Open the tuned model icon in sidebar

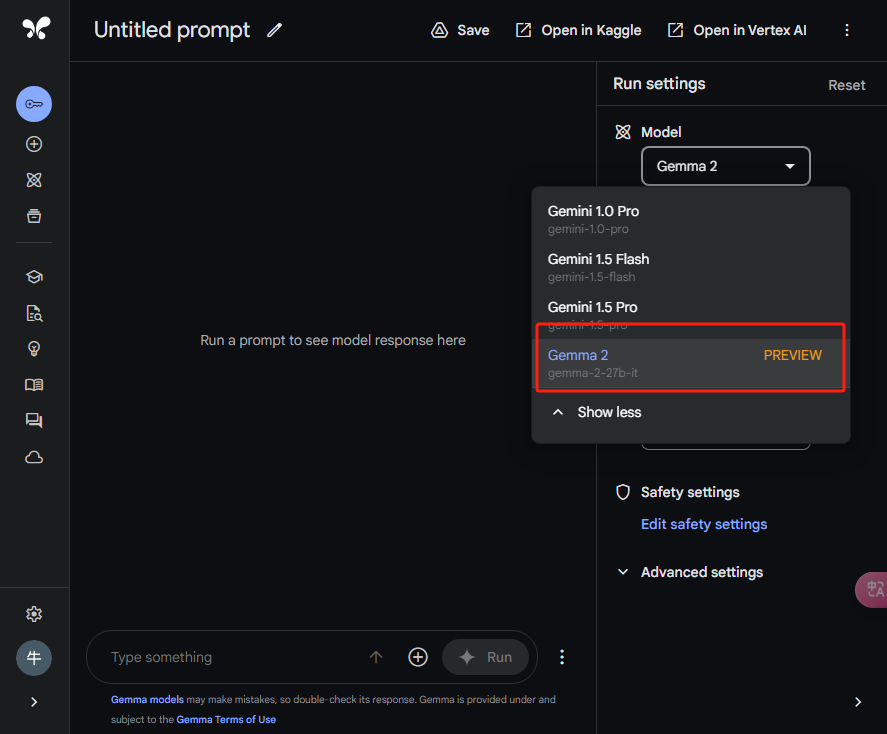34,180
